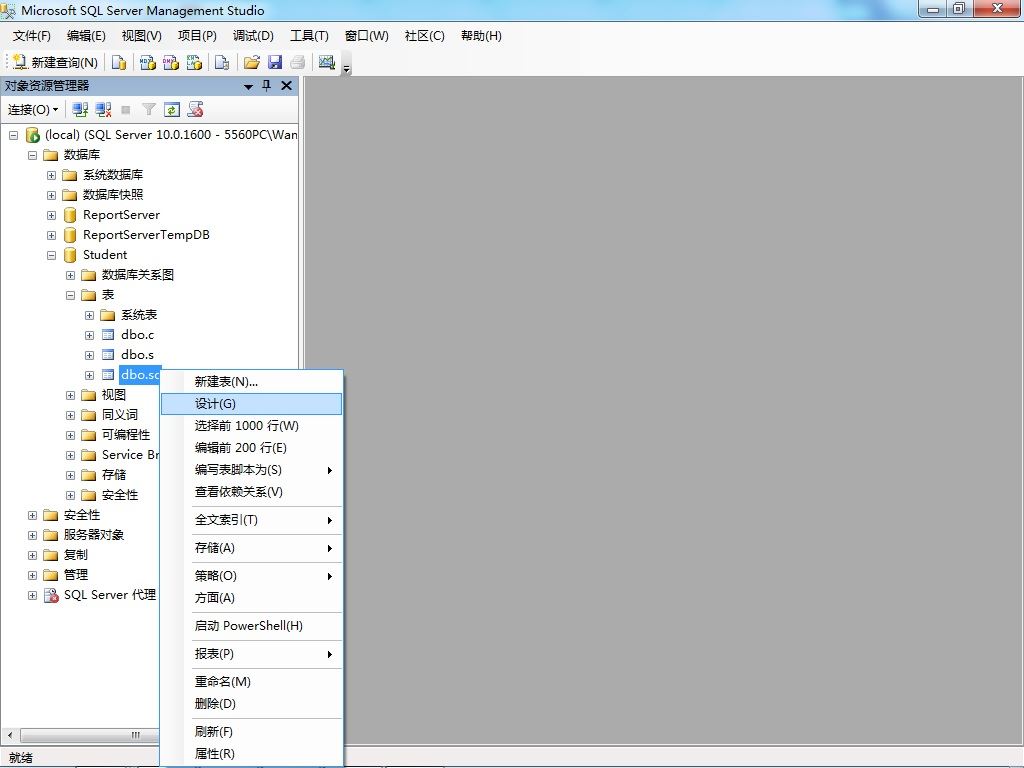Click the Save floppy disk icon
1024x768 pixels.
pos(275,62)
